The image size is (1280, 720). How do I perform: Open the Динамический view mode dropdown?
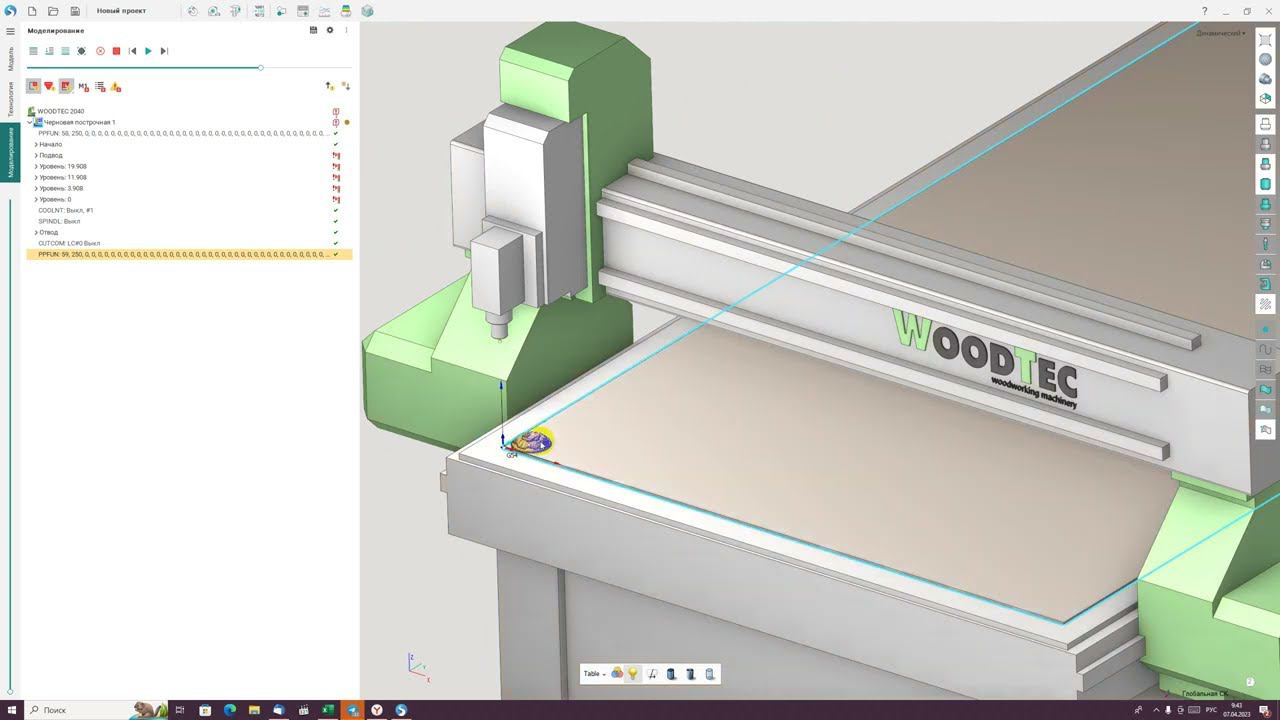pos(1221,33)
